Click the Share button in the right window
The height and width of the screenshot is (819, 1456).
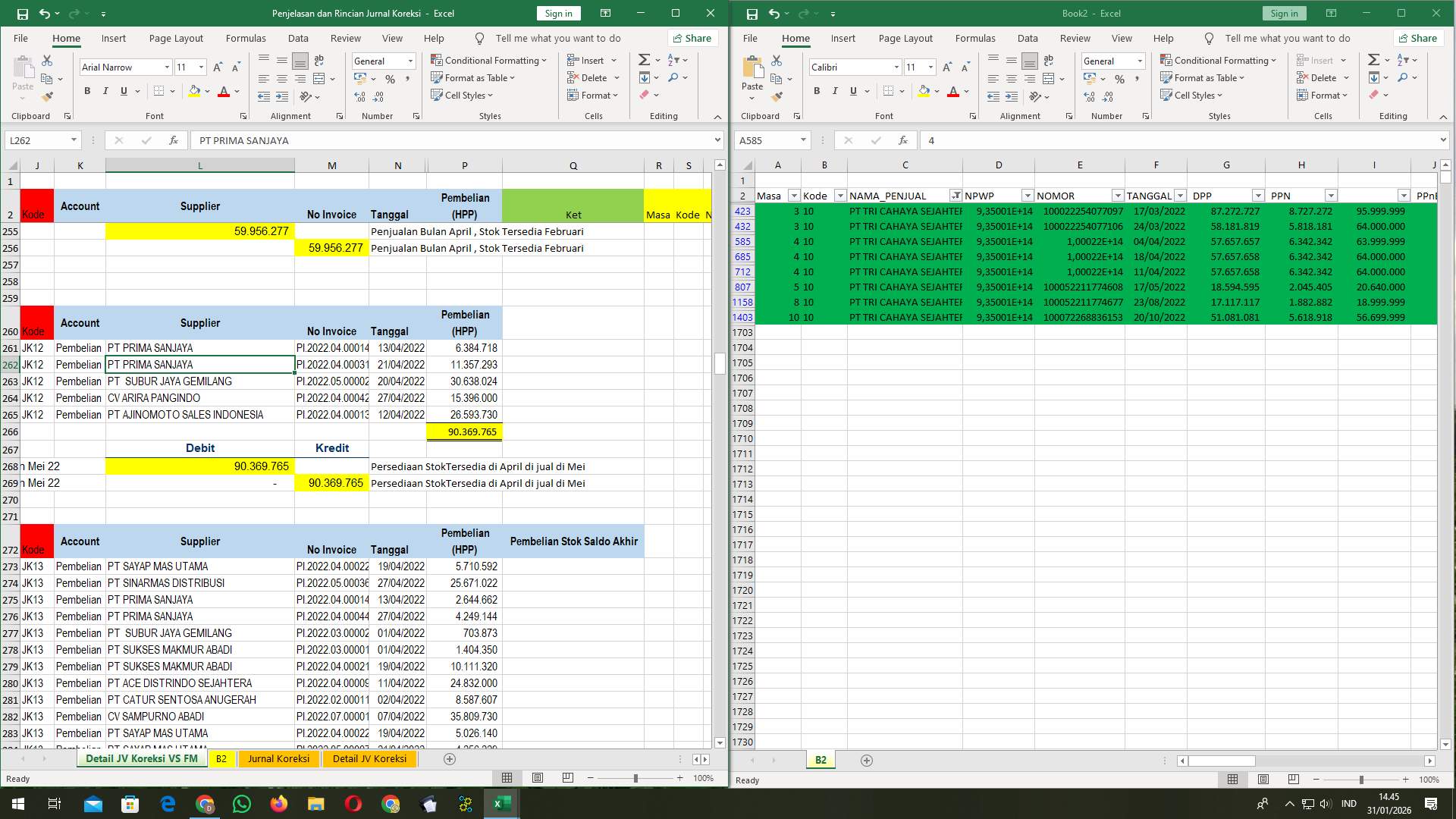click(x=1417, y=38)
